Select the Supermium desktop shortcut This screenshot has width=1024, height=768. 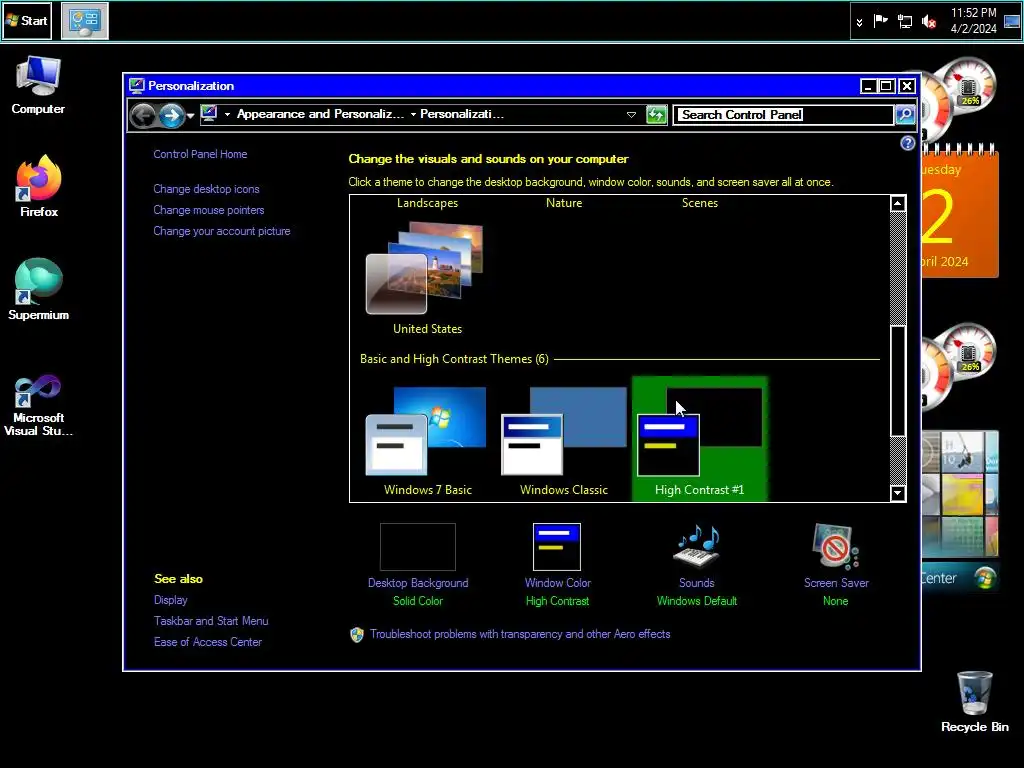point(39,289)
